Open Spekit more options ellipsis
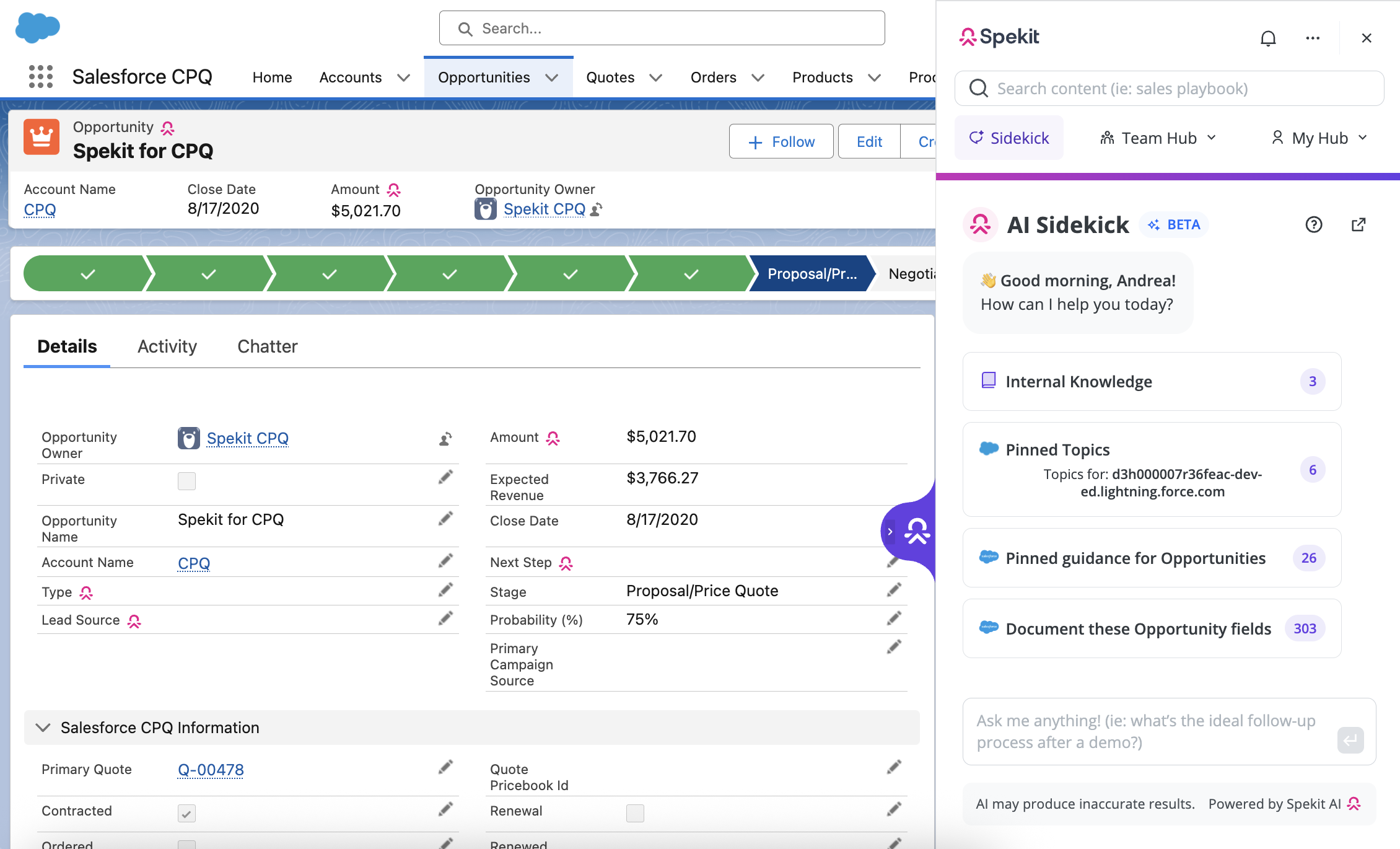The height and width of the screenshot is (849, 1400). point(1313,38)
